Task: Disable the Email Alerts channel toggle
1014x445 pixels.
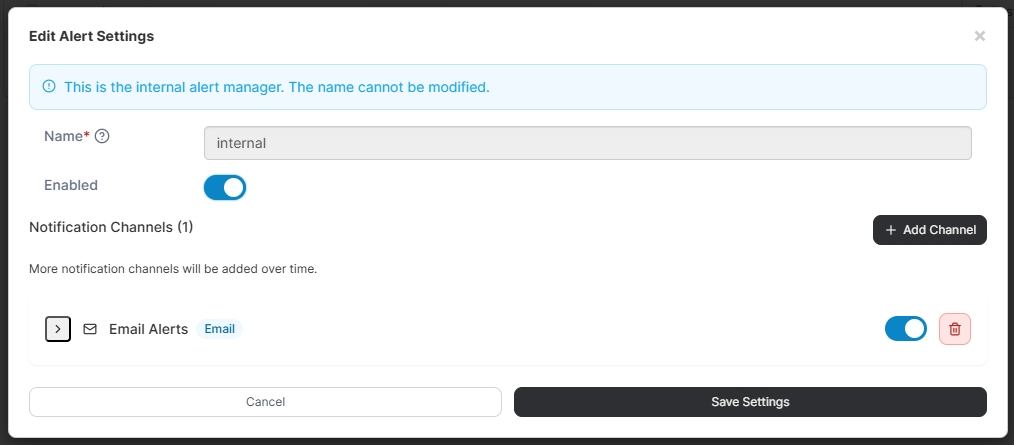Action: coord(906,329)
